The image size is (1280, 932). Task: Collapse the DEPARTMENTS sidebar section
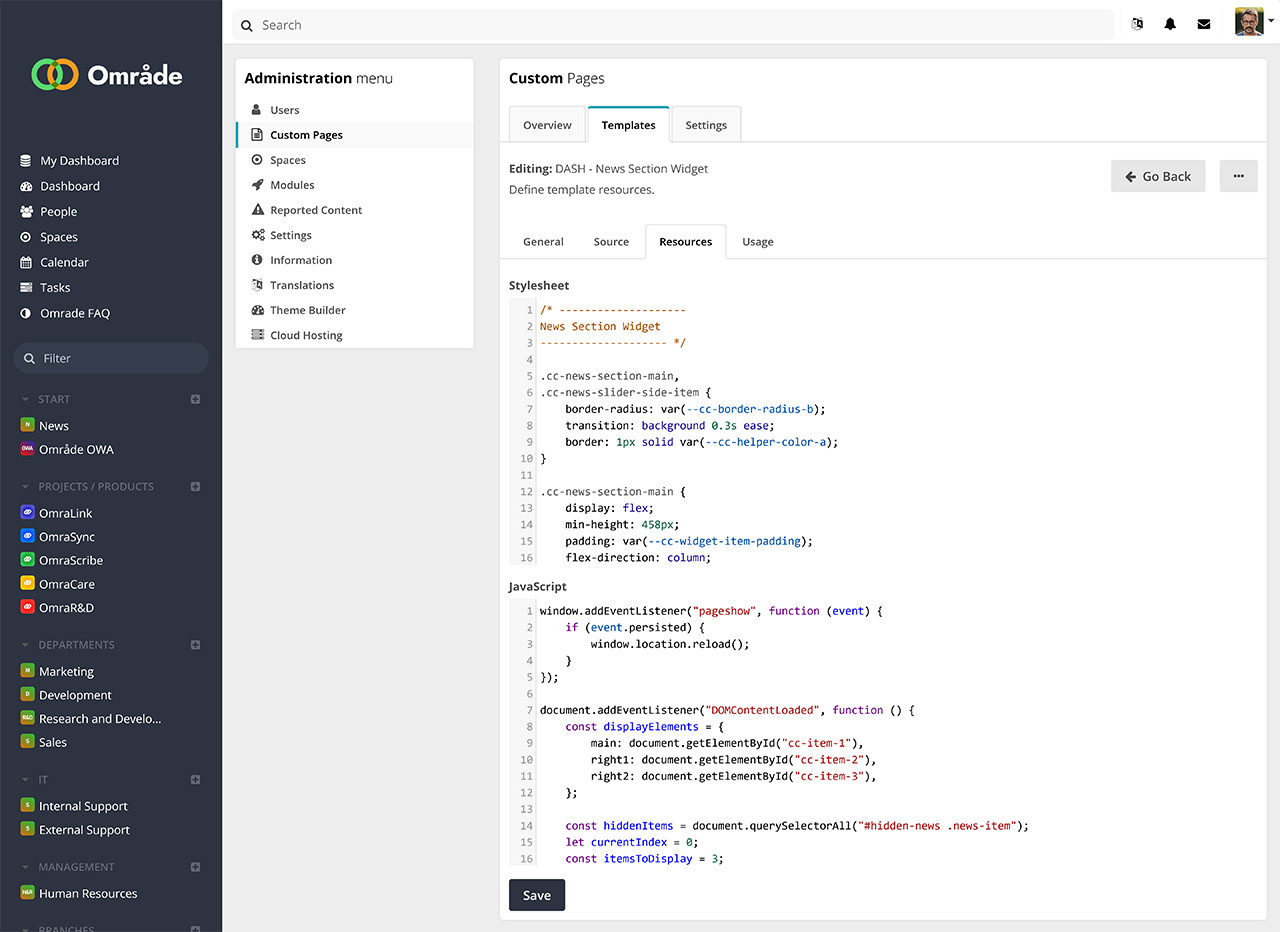tap(26, 645)
